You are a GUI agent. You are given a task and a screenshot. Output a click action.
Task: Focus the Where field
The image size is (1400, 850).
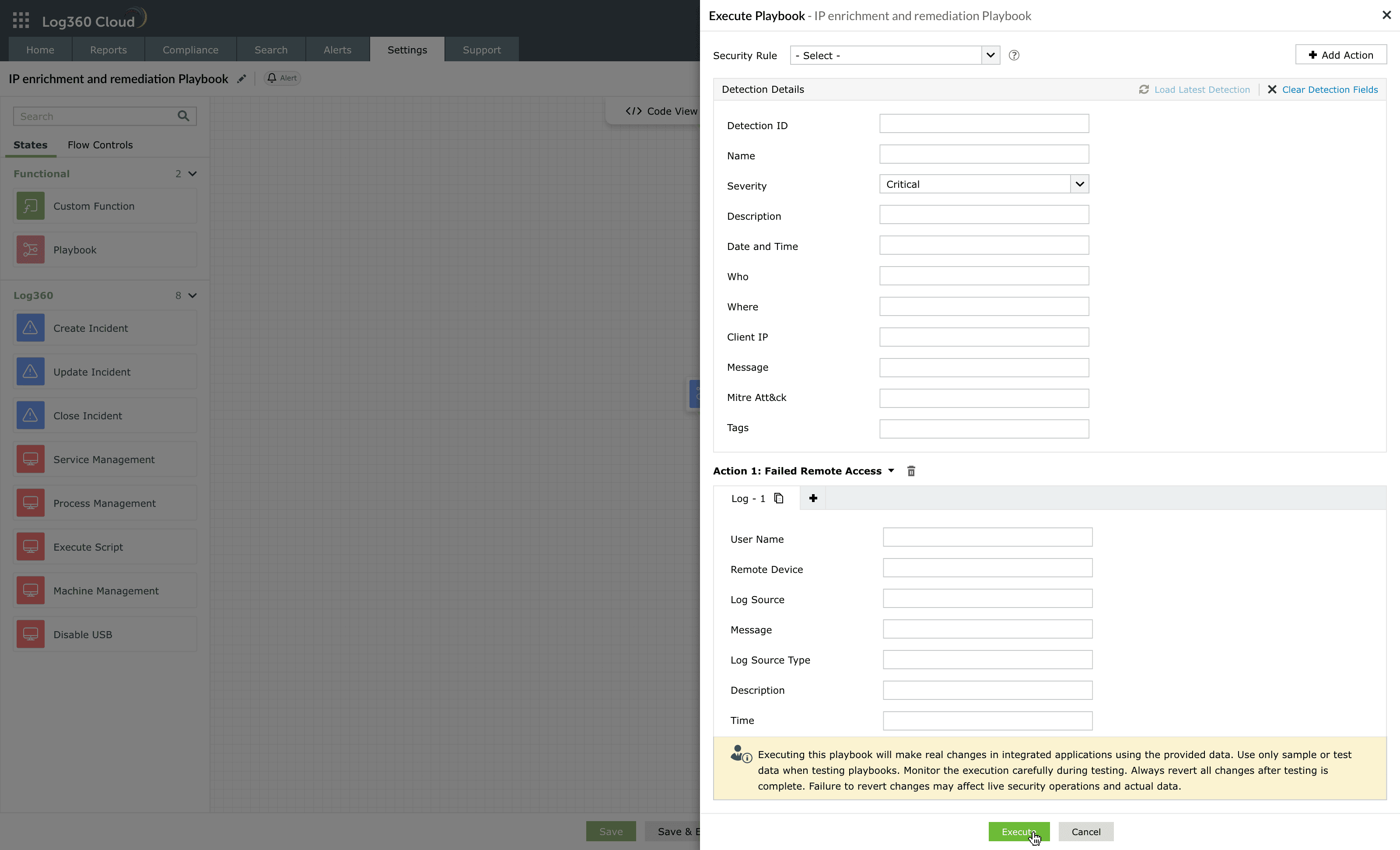pos(984,306)
